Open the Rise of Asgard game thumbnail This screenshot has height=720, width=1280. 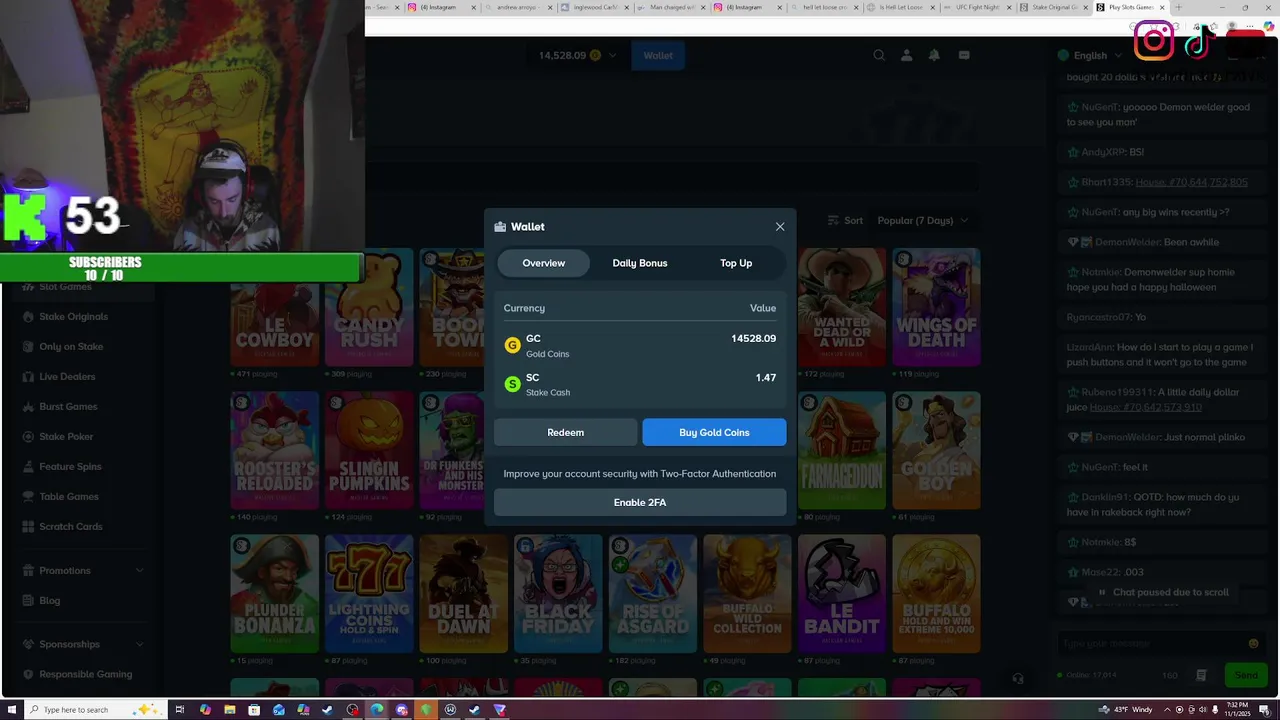(653, 594)
